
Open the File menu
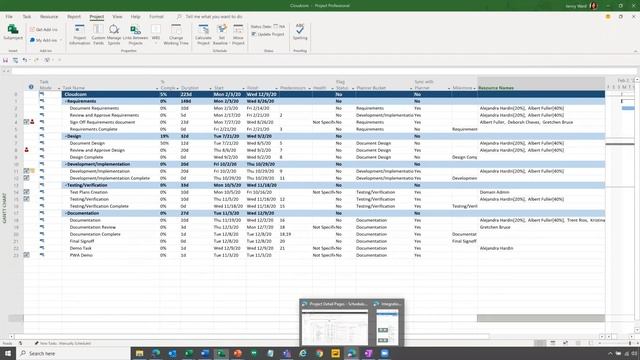pos(9,17)
